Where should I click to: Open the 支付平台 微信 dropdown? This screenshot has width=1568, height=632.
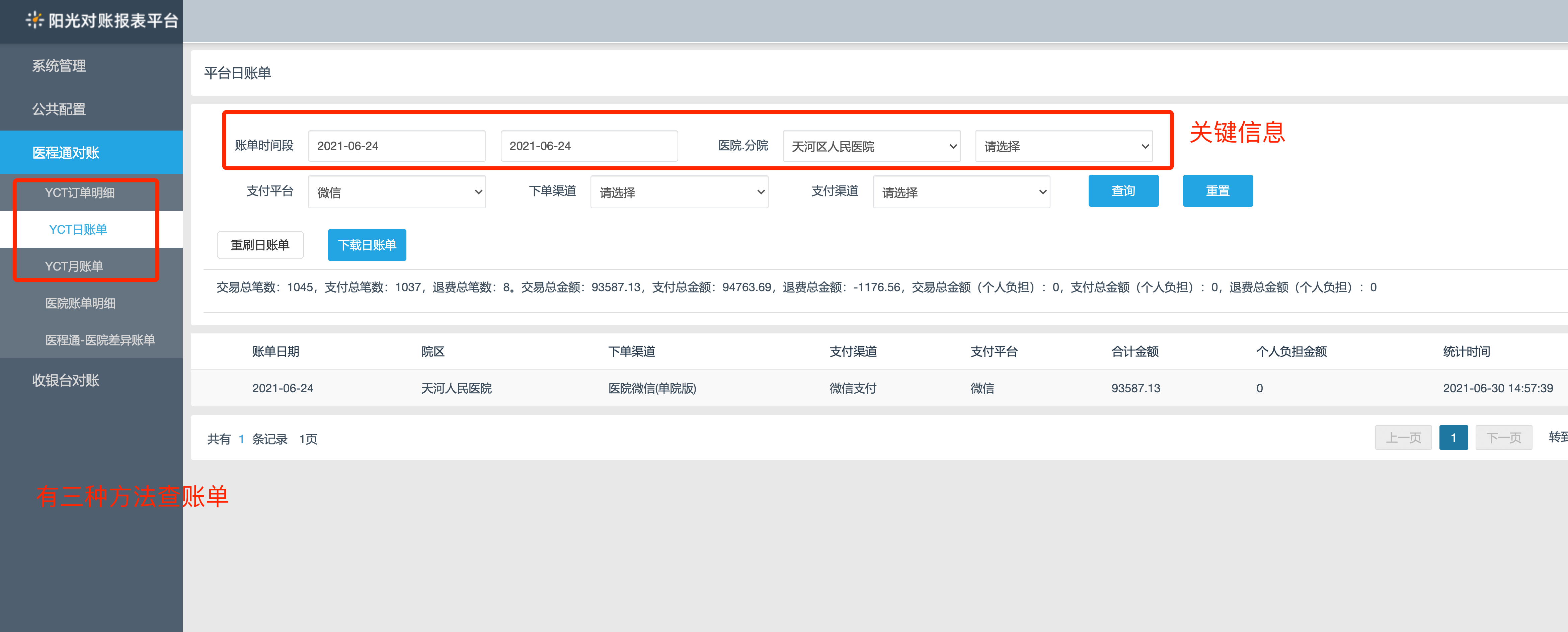[x=396, y=192]
